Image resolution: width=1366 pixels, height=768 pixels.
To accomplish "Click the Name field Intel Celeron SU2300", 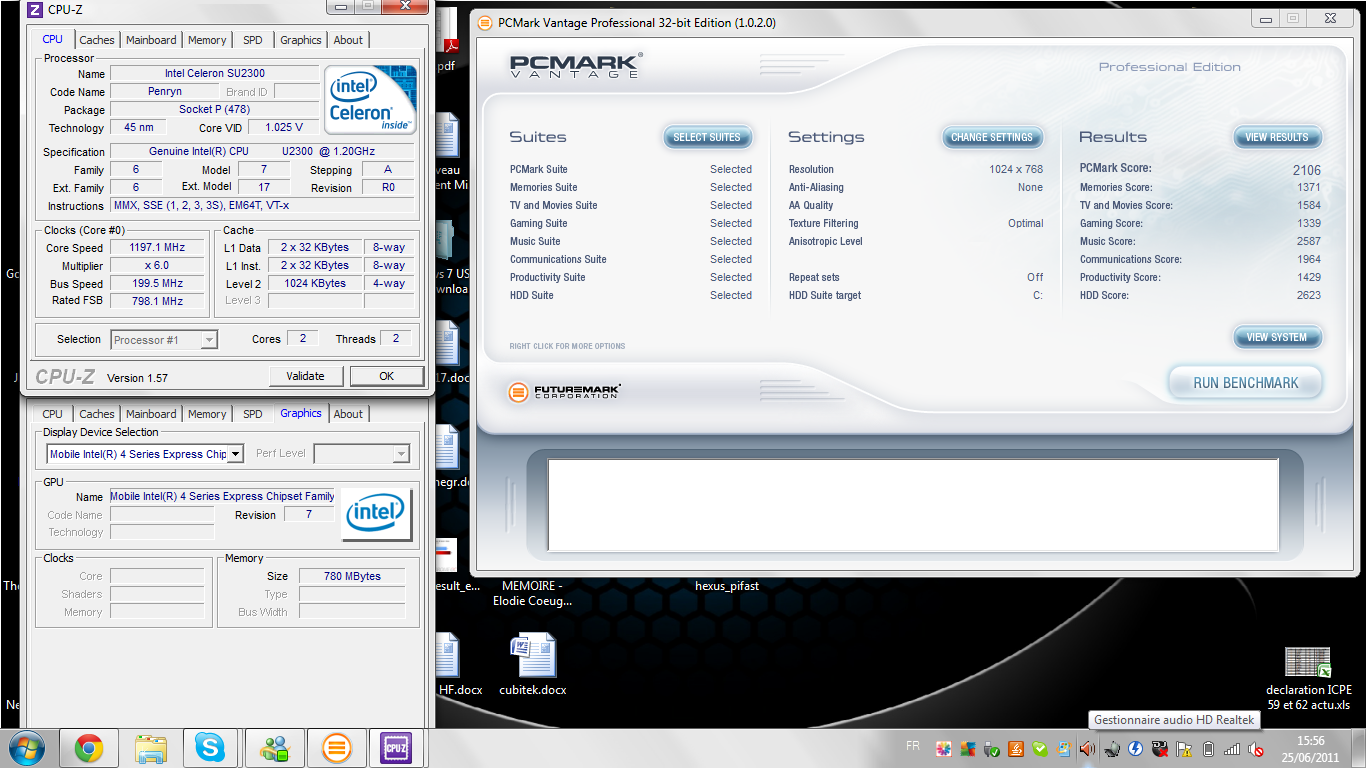I will pyautogui.click(x=215, y=73).
